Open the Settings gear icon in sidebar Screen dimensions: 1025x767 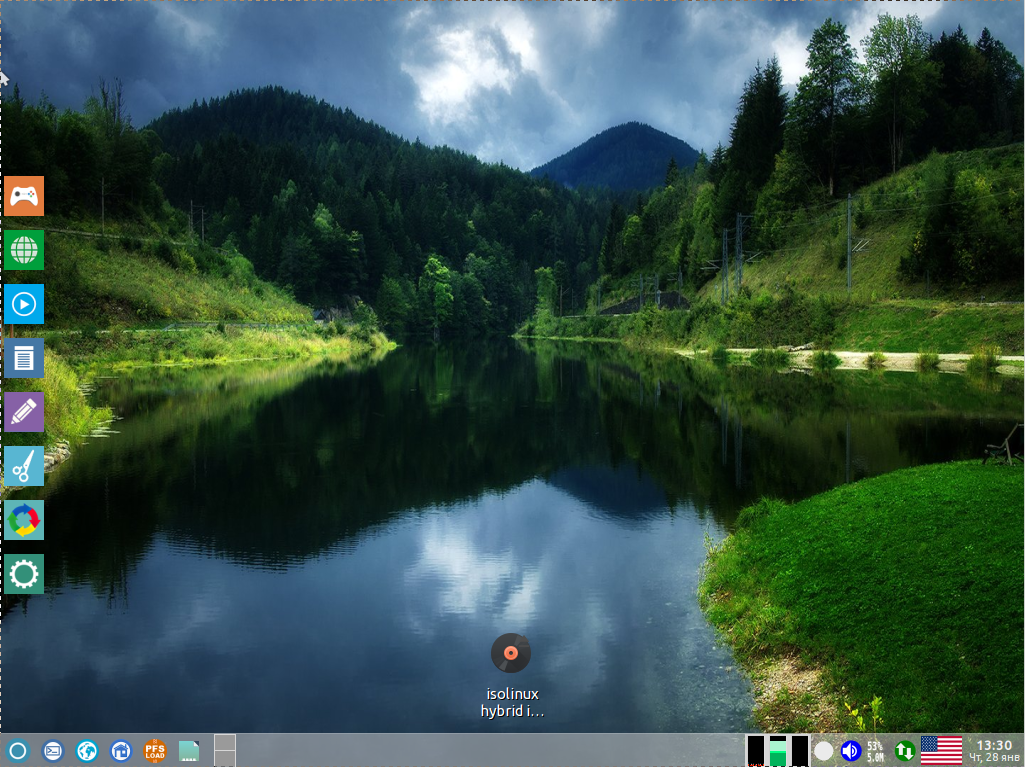[x=24, y=574]
